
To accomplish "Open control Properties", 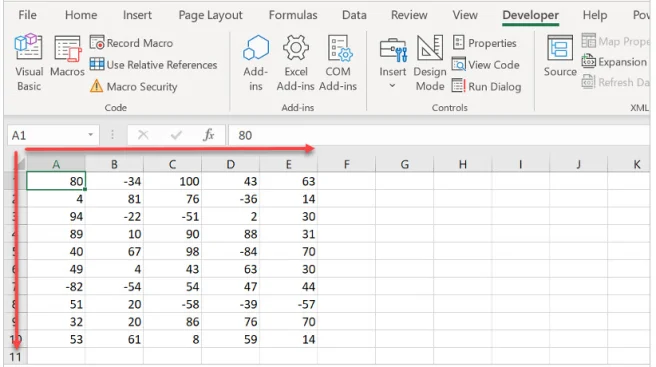I will 484,43.
